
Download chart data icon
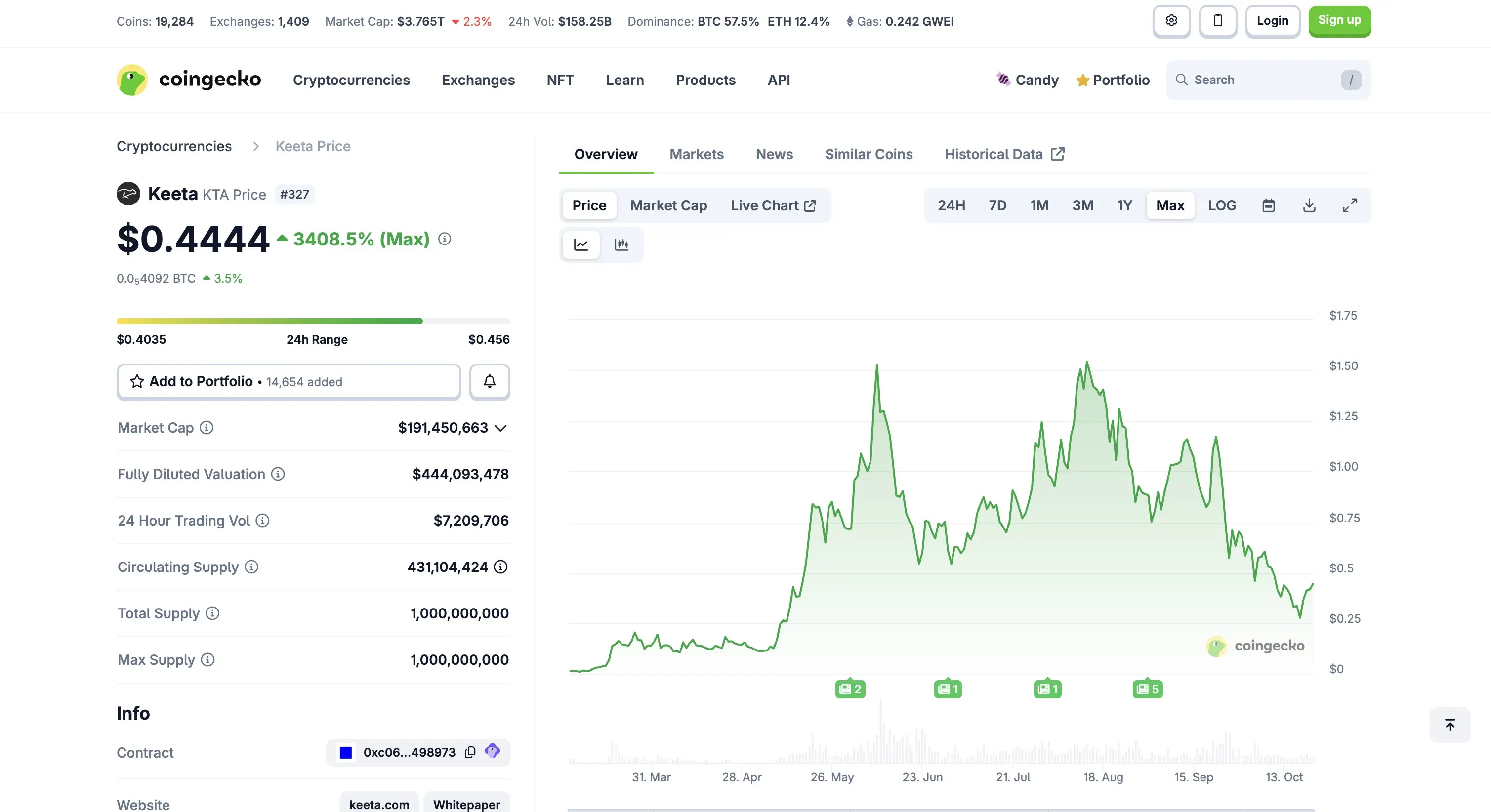(1309, 205)
